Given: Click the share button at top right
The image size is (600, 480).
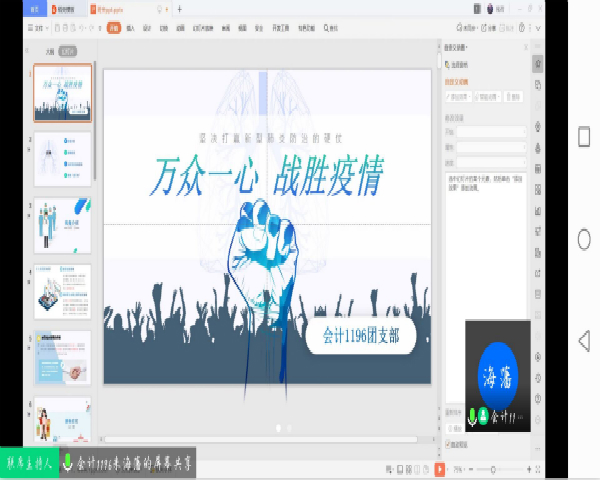Looking at the screenshot, I should [488, 28].
